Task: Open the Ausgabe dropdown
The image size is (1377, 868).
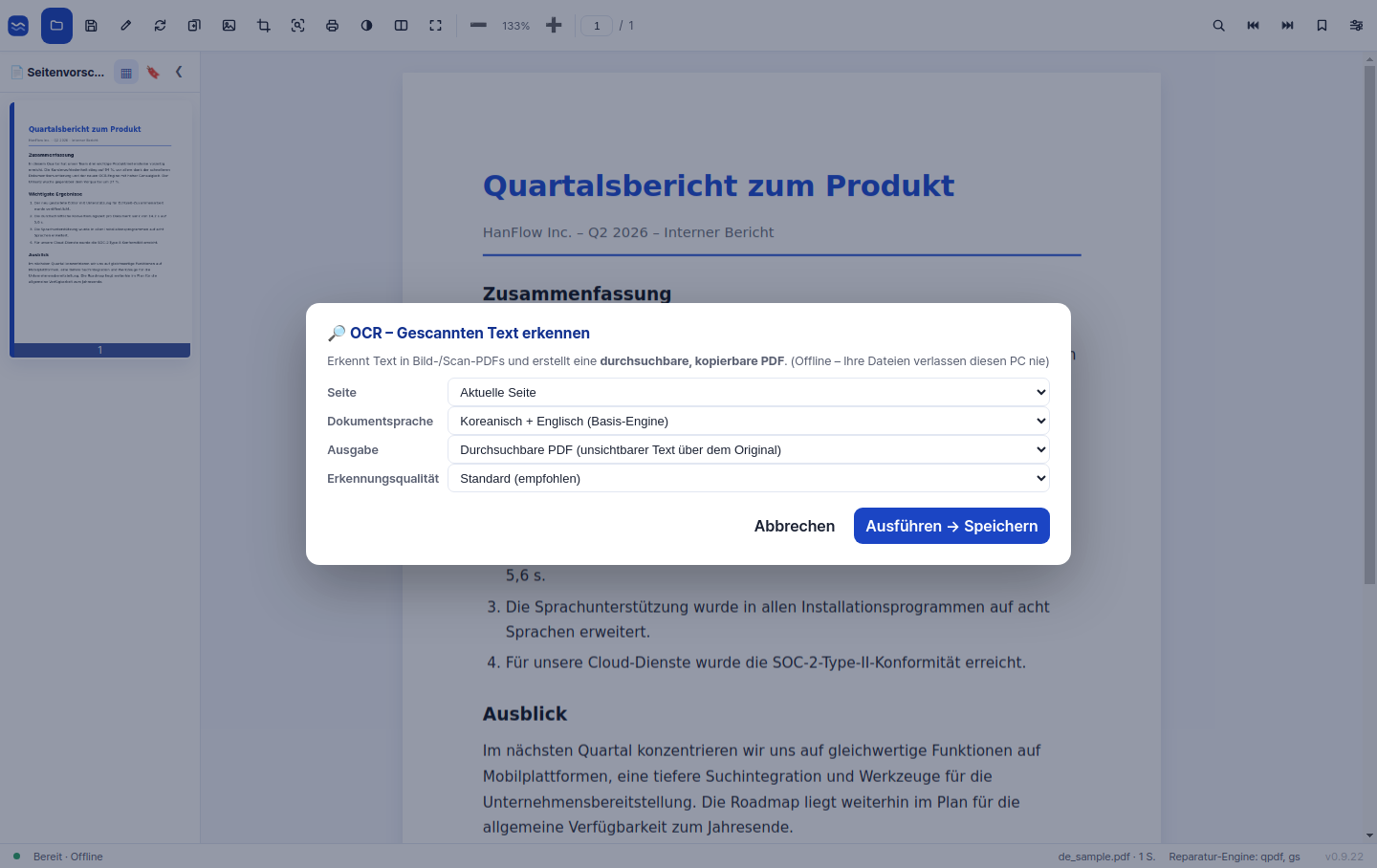Action: [749, 449]
